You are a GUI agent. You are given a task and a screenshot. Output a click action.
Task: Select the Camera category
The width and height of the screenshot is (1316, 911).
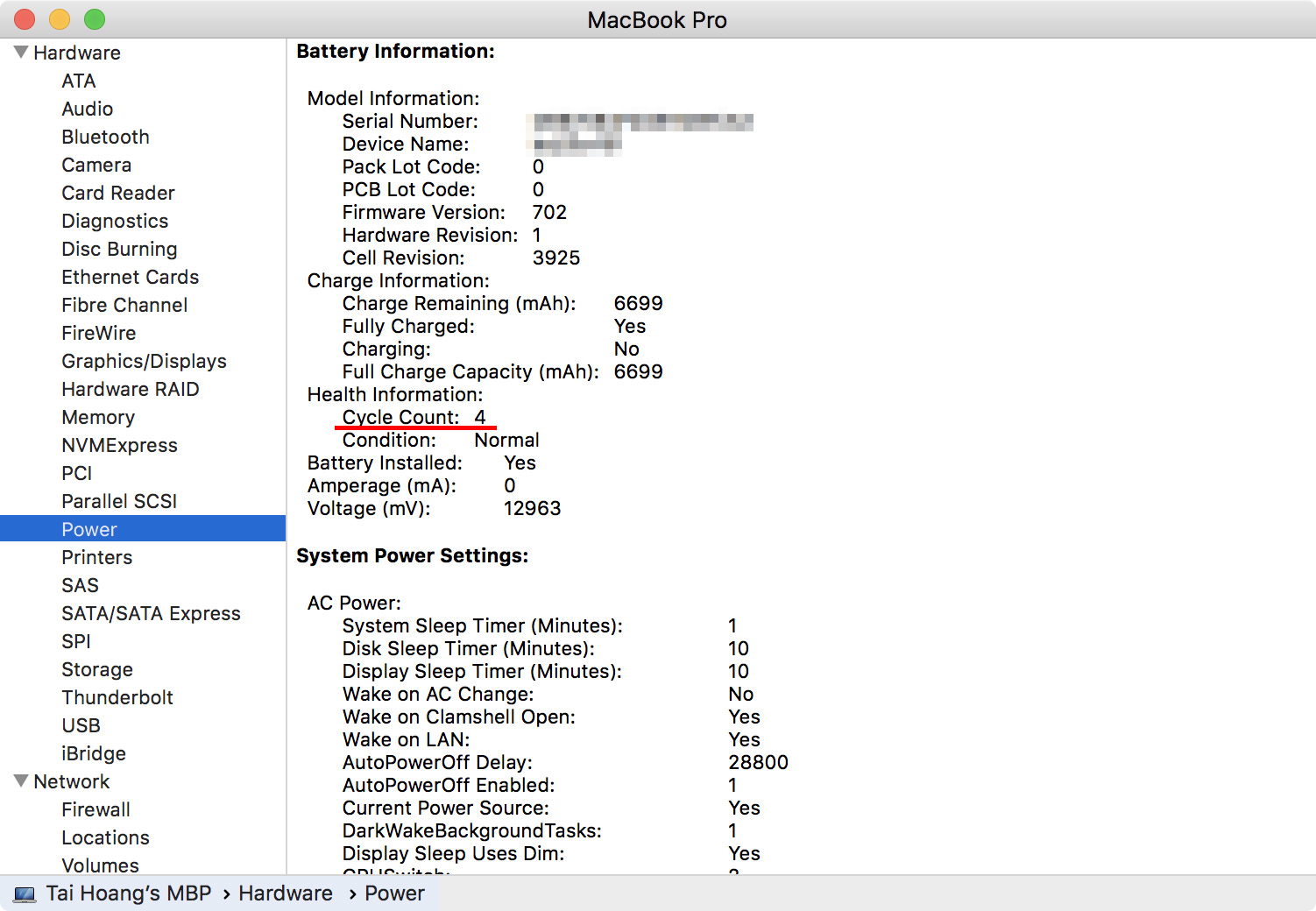pos(96,165)
